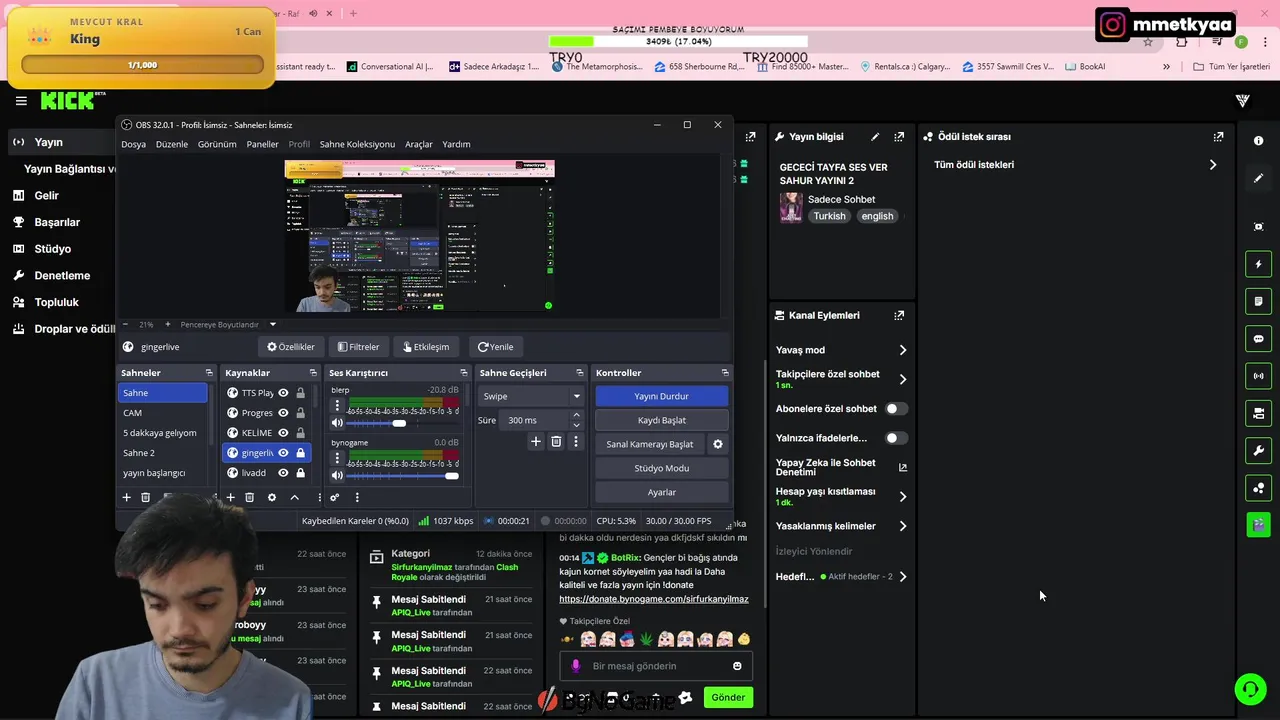Expand Yavaş mod settings
Image resolution: width=1280 pixels, height=720 pixels.
[902, 350]
